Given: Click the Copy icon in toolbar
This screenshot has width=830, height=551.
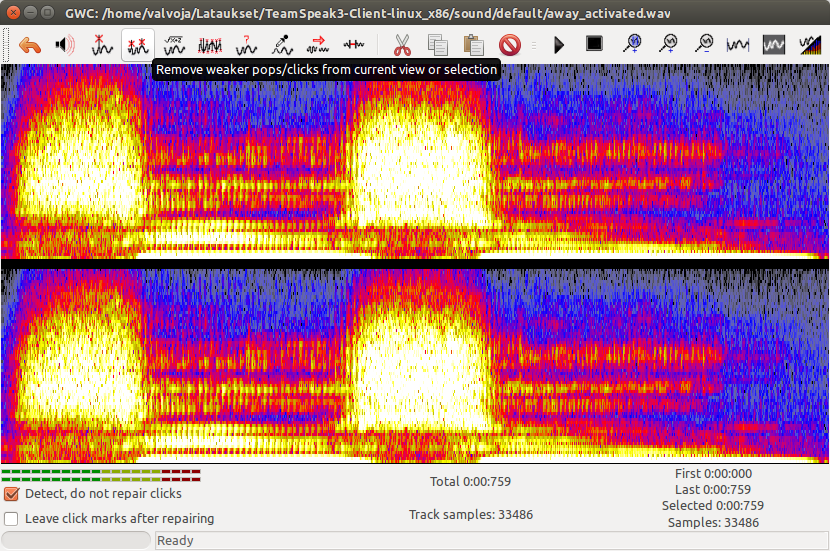Looking at the screenshot, I should [437, 45].
